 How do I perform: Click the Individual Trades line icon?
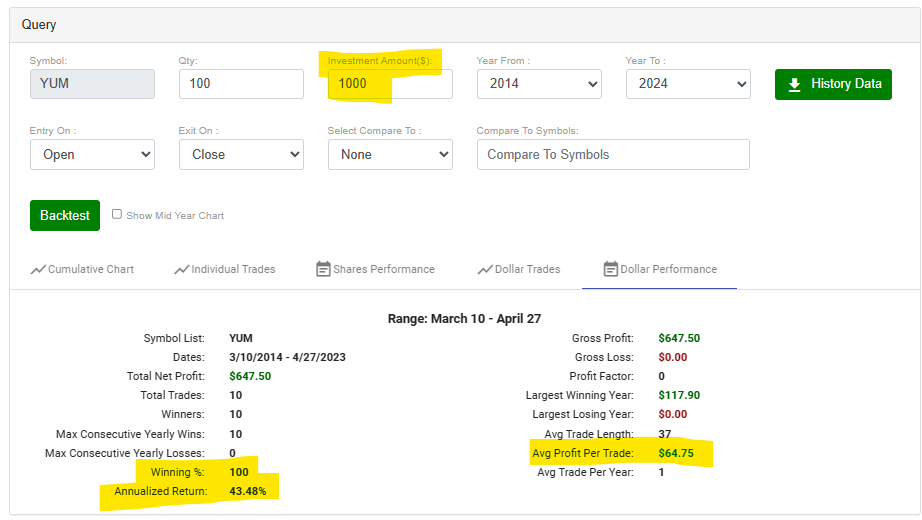pos(182,269)
